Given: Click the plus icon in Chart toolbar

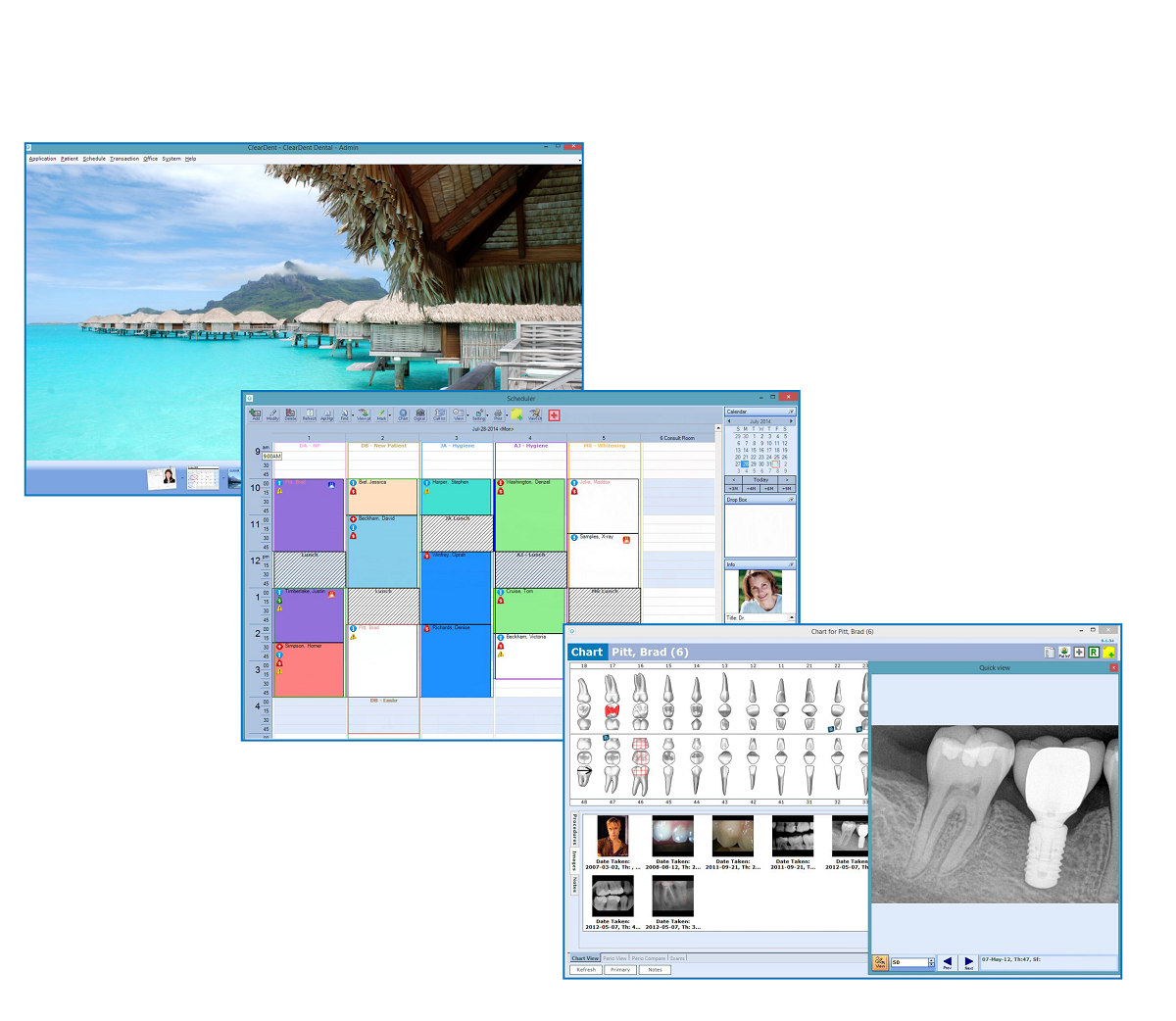Looking at the screenshot, I should (x=1079, y=652).
